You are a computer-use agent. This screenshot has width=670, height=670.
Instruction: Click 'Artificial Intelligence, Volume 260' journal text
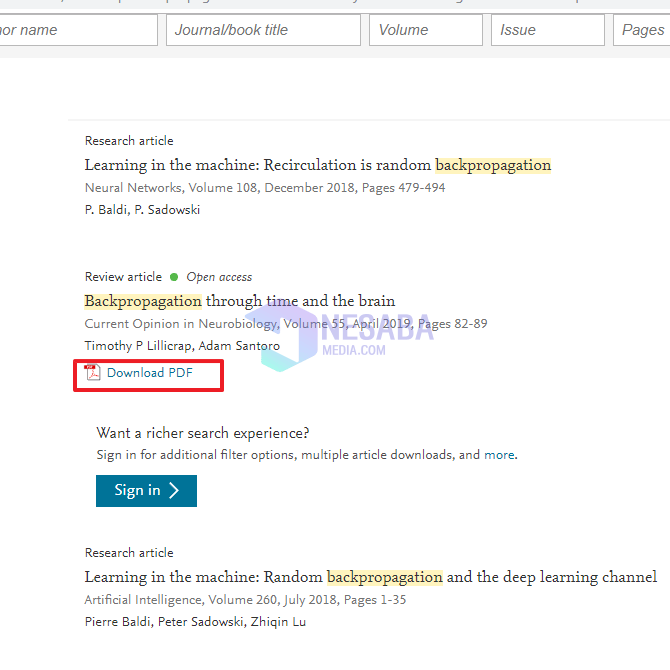pos(181,600)
